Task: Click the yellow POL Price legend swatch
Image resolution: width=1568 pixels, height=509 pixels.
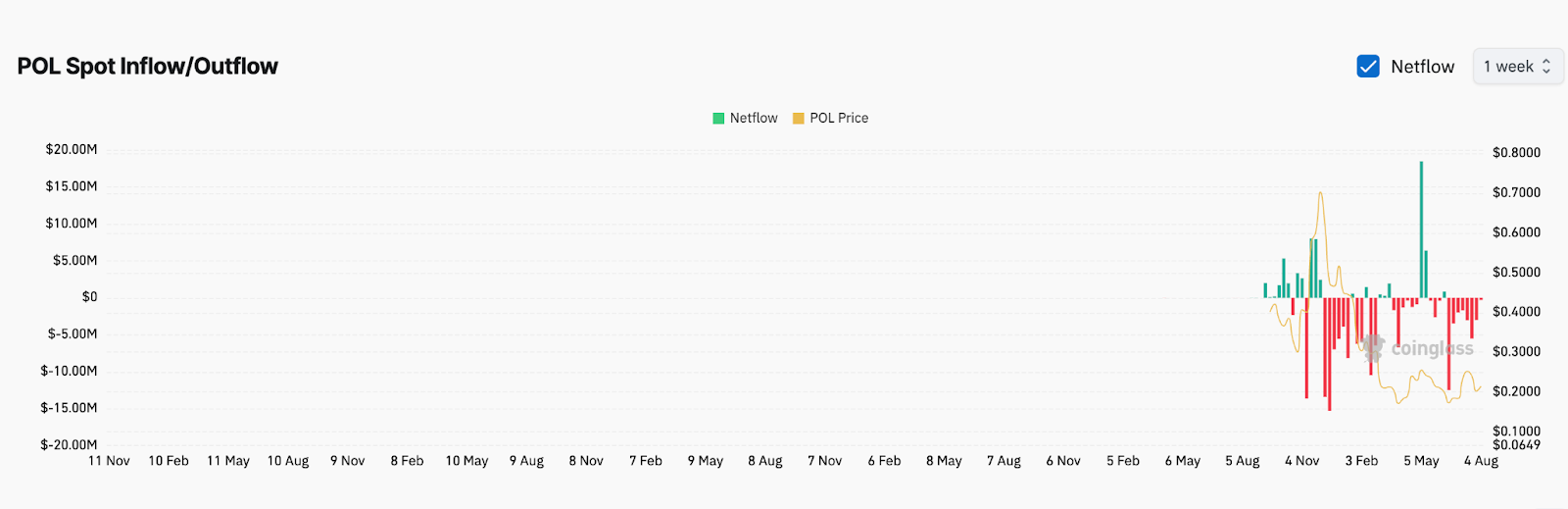Action: (x=798, y=119)
